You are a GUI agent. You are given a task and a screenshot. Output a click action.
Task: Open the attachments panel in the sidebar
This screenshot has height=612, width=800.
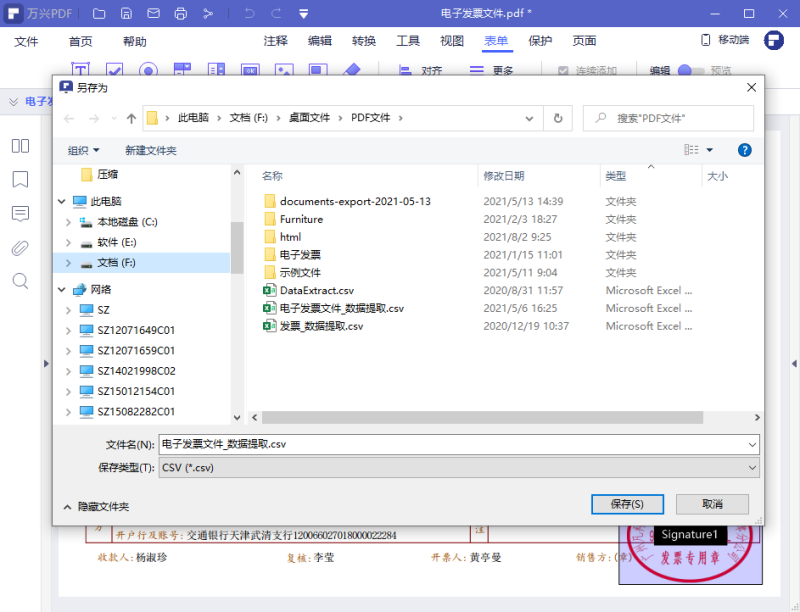tap(20, 247)
